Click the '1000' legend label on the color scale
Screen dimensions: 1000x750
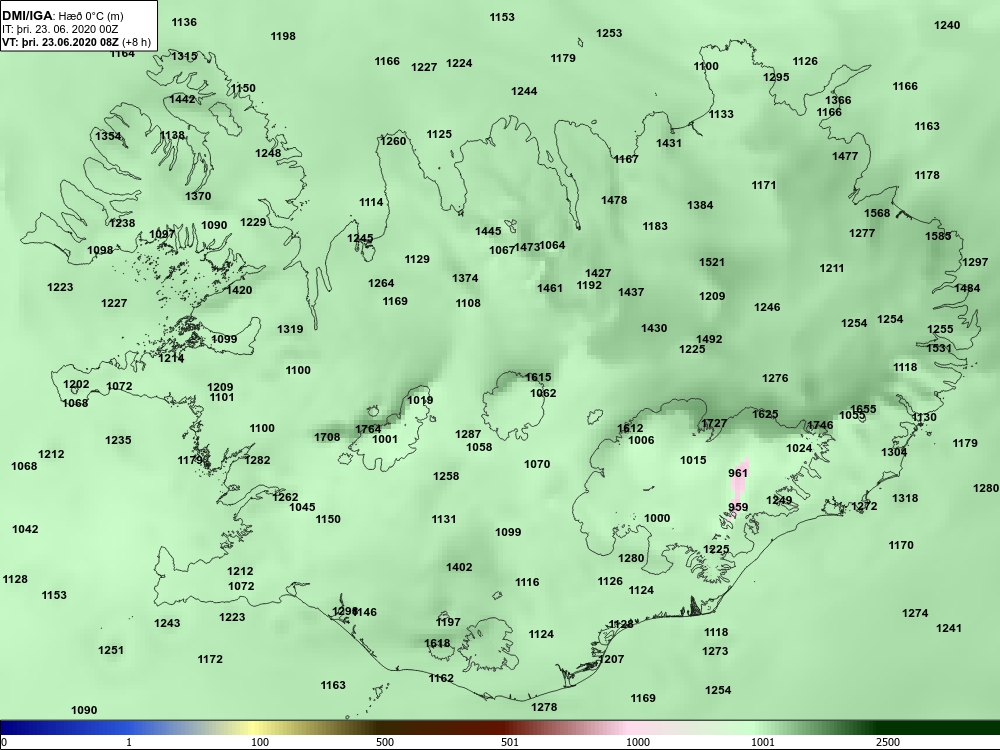coord(638,742)
